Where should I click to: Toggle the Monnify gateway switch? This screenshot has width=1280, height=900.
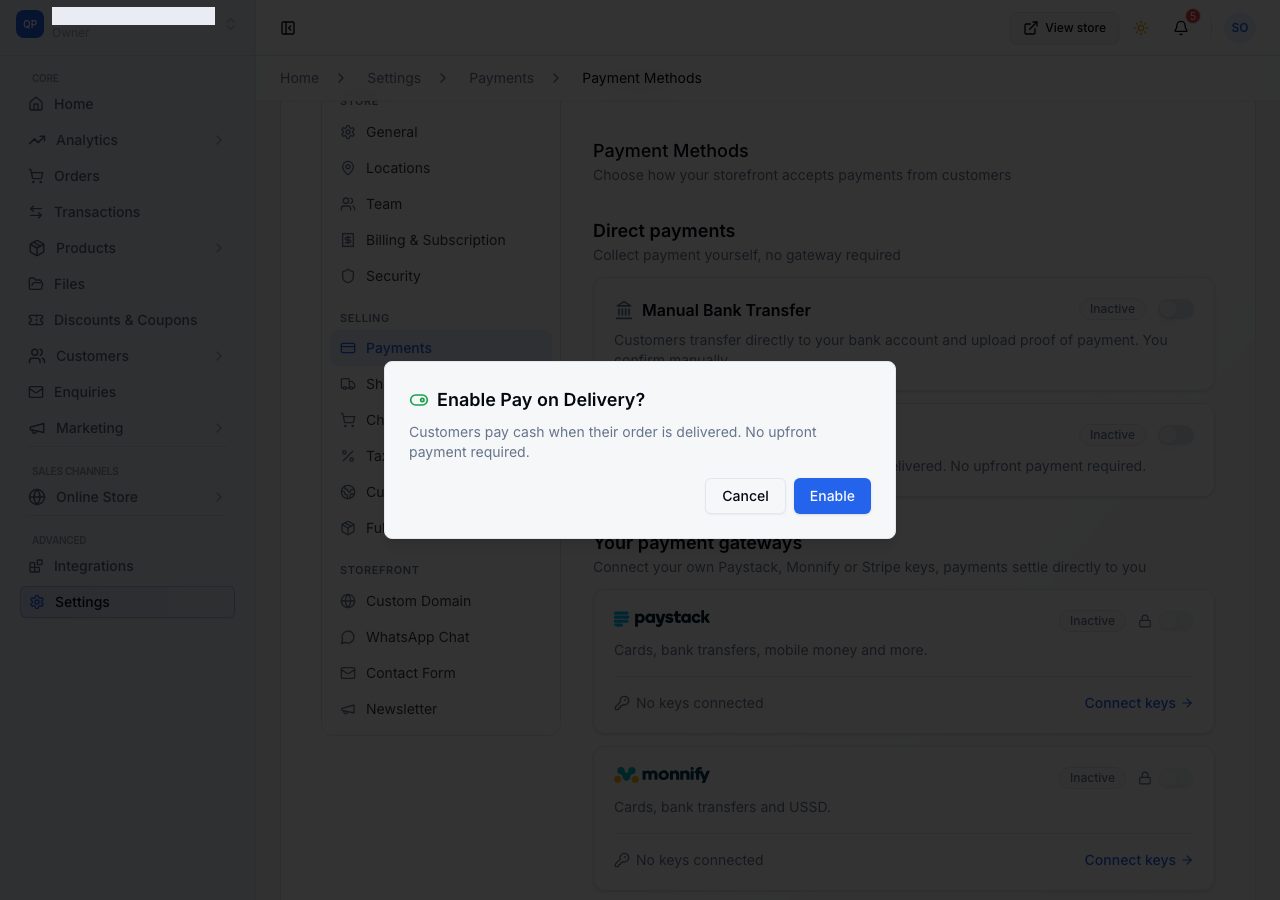tap(1176, 778)
